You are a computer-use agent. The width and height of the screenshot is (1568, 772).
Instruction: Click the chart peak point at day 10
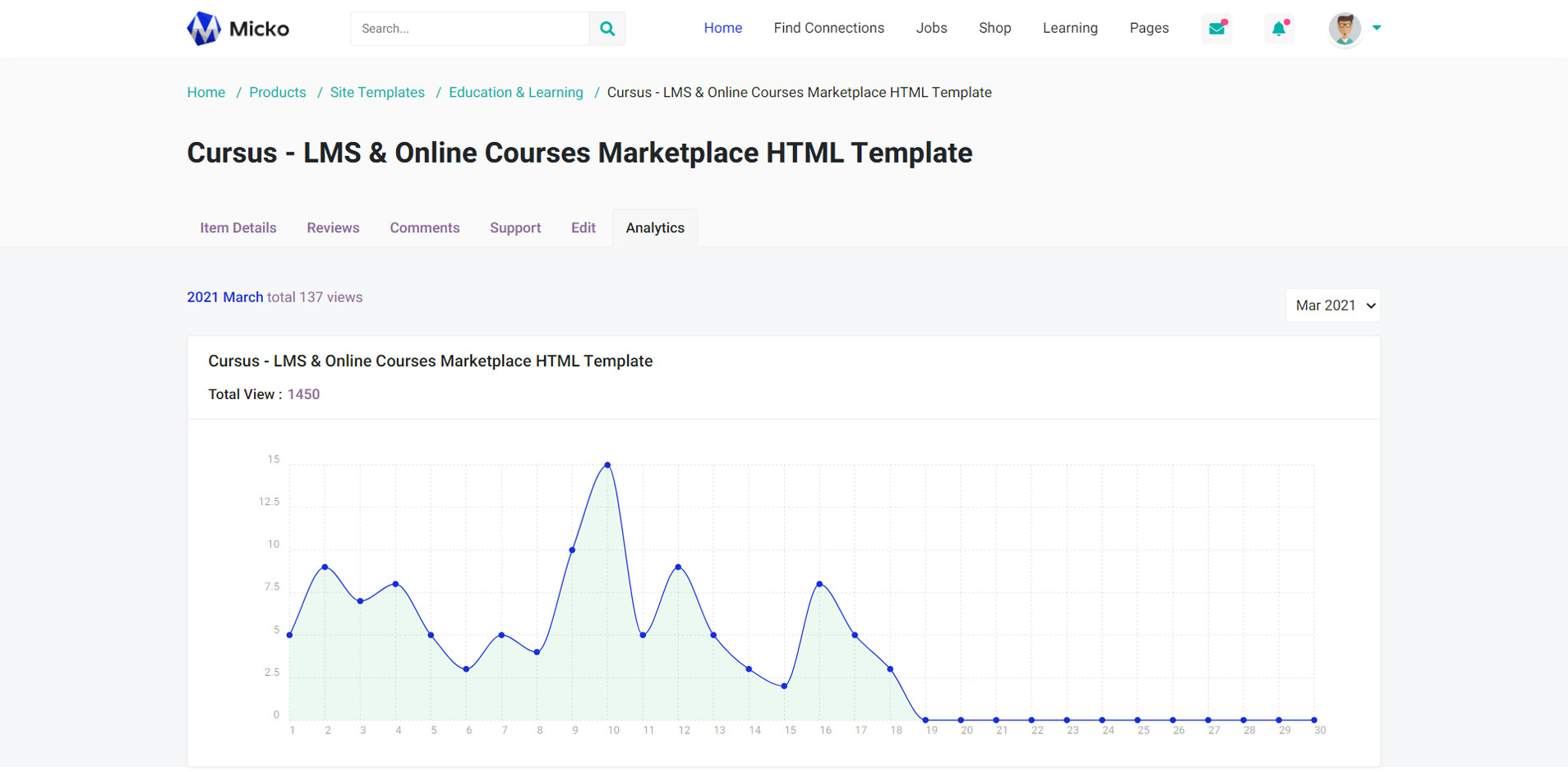point(607,465)
